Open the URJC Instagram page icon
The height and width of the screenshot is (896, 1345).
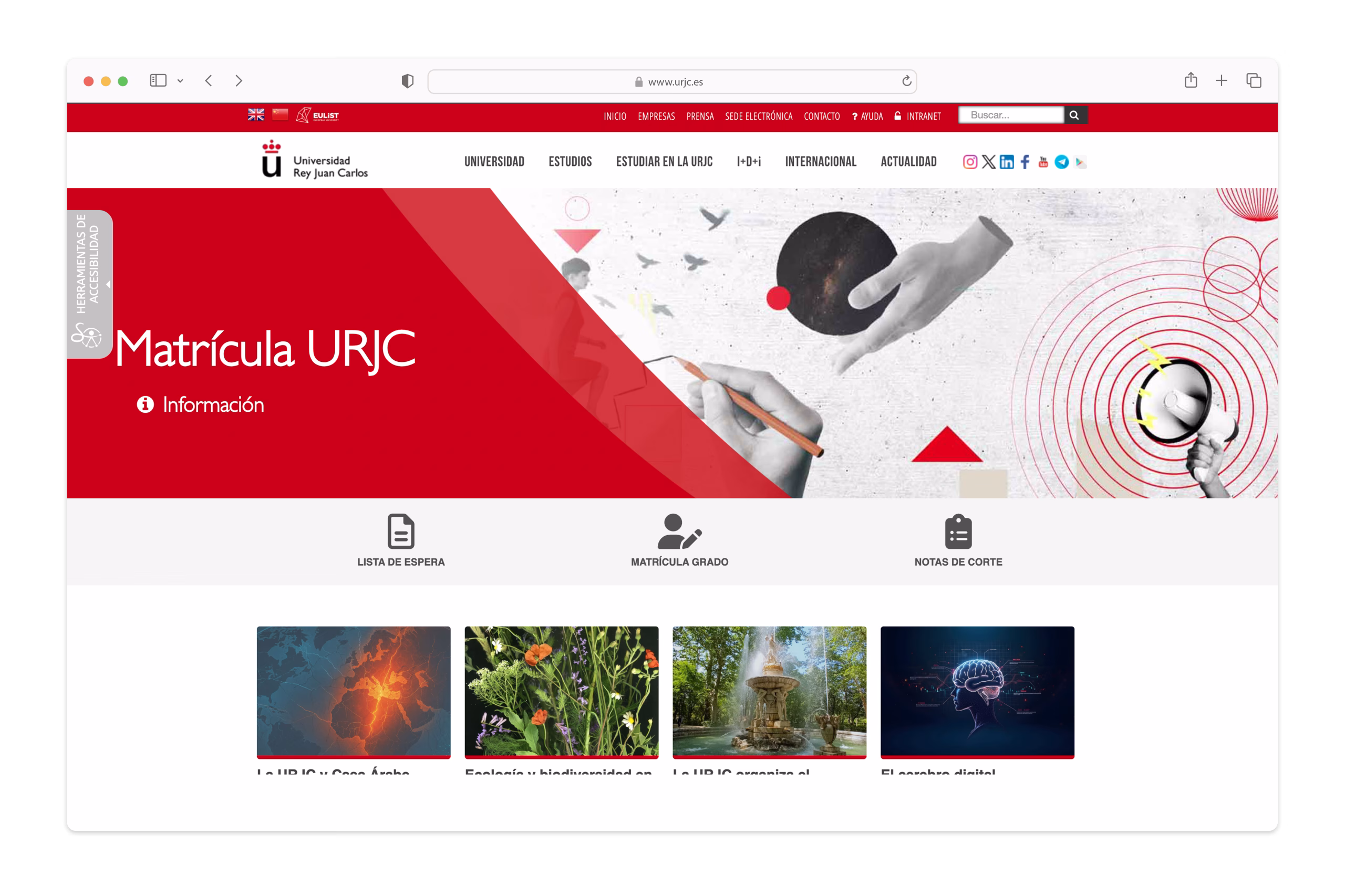pos(969,162)
